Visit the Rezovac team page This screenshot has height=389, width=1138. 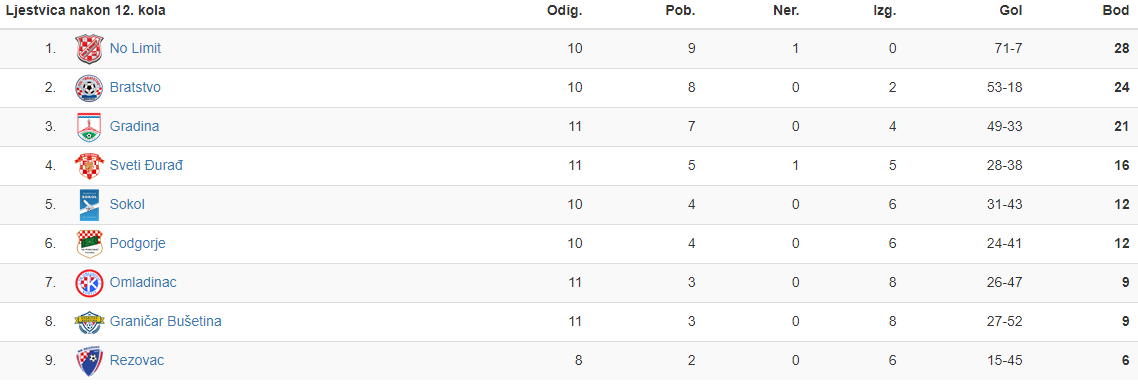[x=137, y=361]
